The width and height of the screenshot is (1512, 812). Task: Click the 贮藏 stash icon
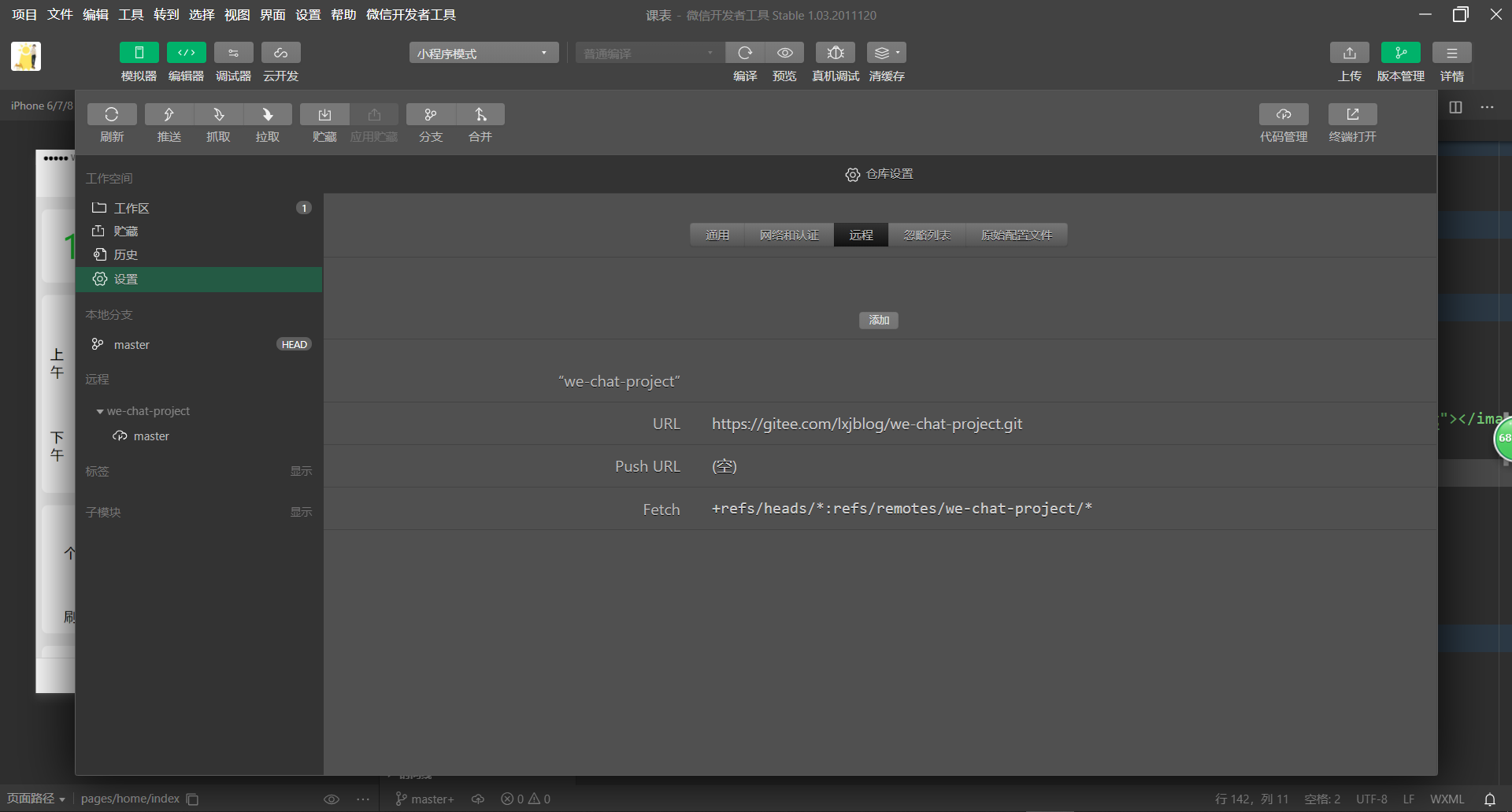click(x=324, y=114)
